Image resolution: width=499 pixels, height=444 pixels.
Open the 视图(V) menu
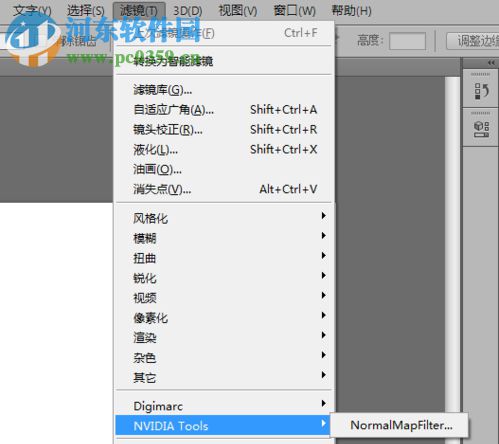[x=238, y=11]
